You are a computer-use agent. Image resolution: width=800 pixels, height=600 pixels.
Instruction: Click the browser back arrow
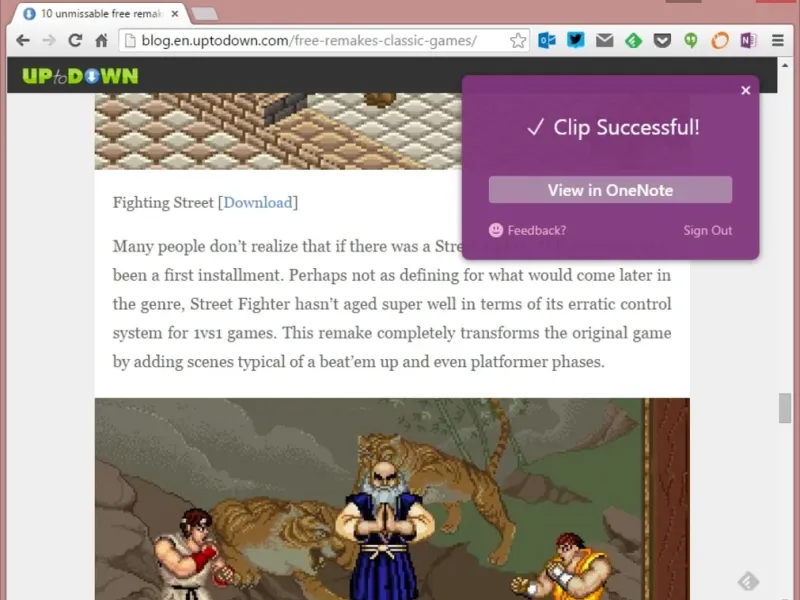click(x=22, y=40)
